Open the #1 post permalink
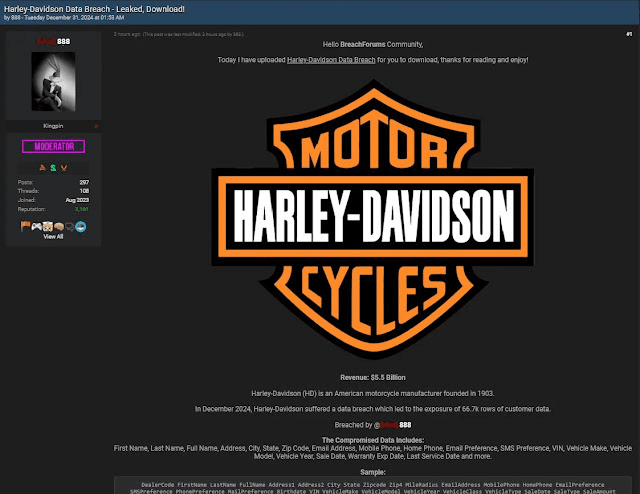This screenshot has height=494, width=640. click(629, 34)
